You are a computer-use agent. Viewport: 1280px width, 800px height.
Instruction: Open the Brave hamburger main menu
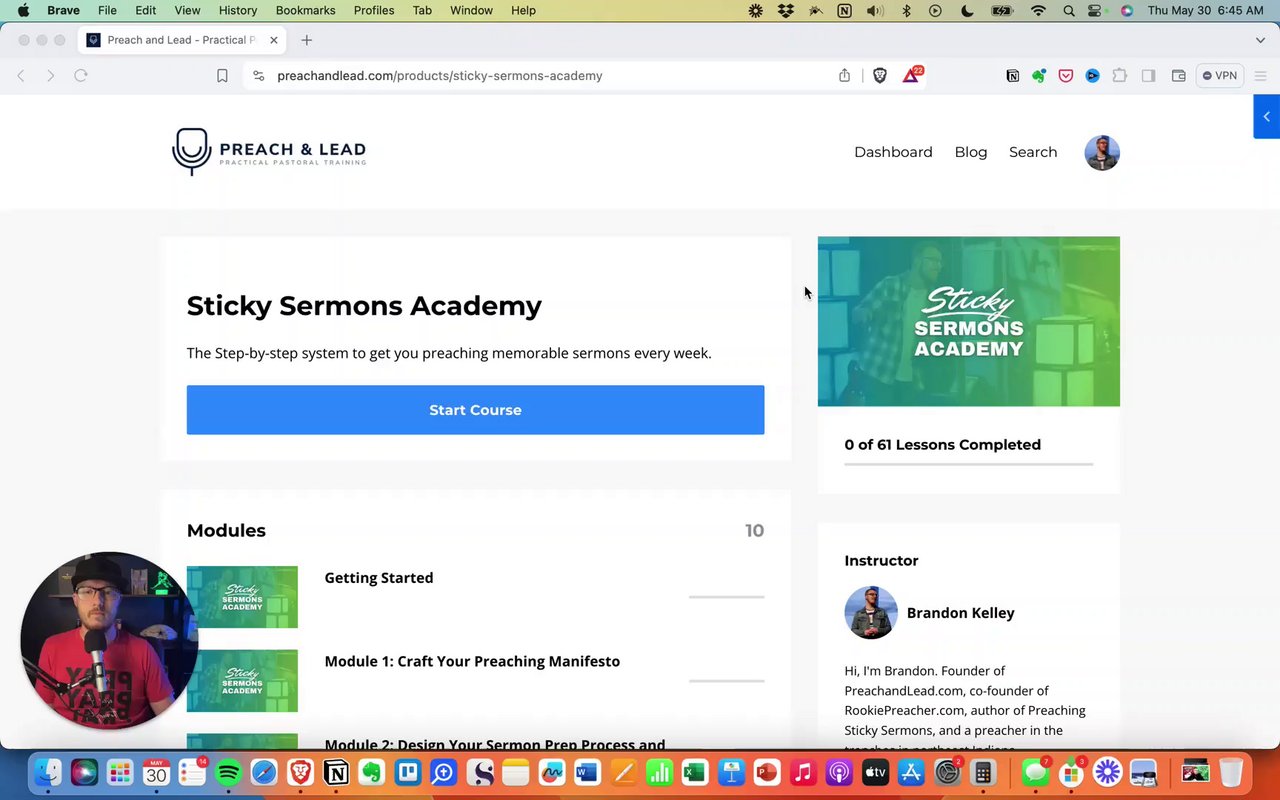point(1260,75)
